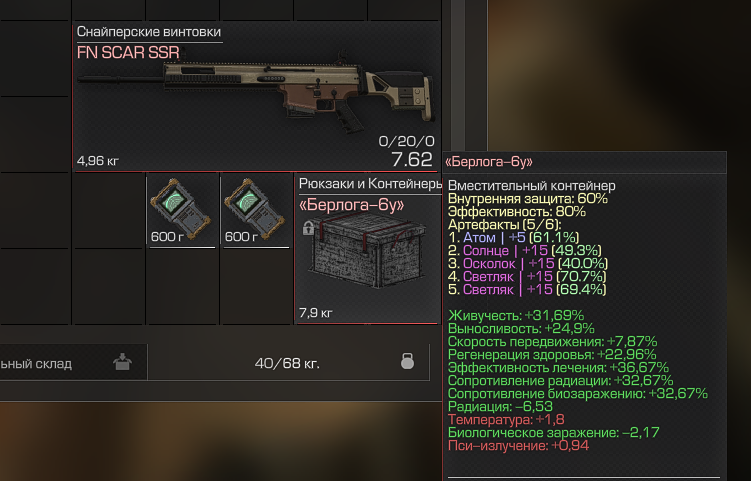The width and height of the screenshot is (751, 481).
Task: Click the box deposit icon beside склад
Action: click(122, 362)
